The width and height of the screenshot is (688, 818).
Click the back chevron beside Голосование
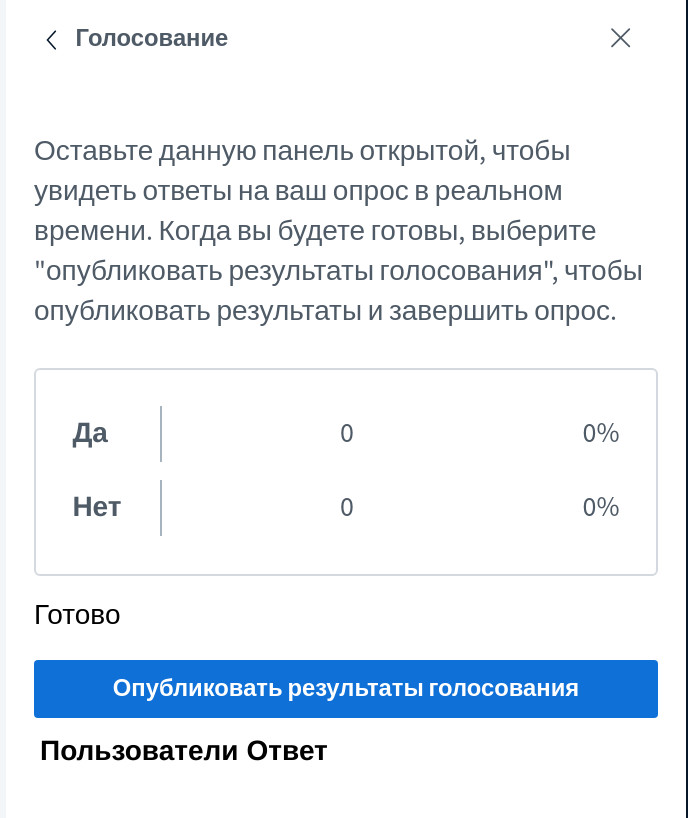click(x=51, y=40)
